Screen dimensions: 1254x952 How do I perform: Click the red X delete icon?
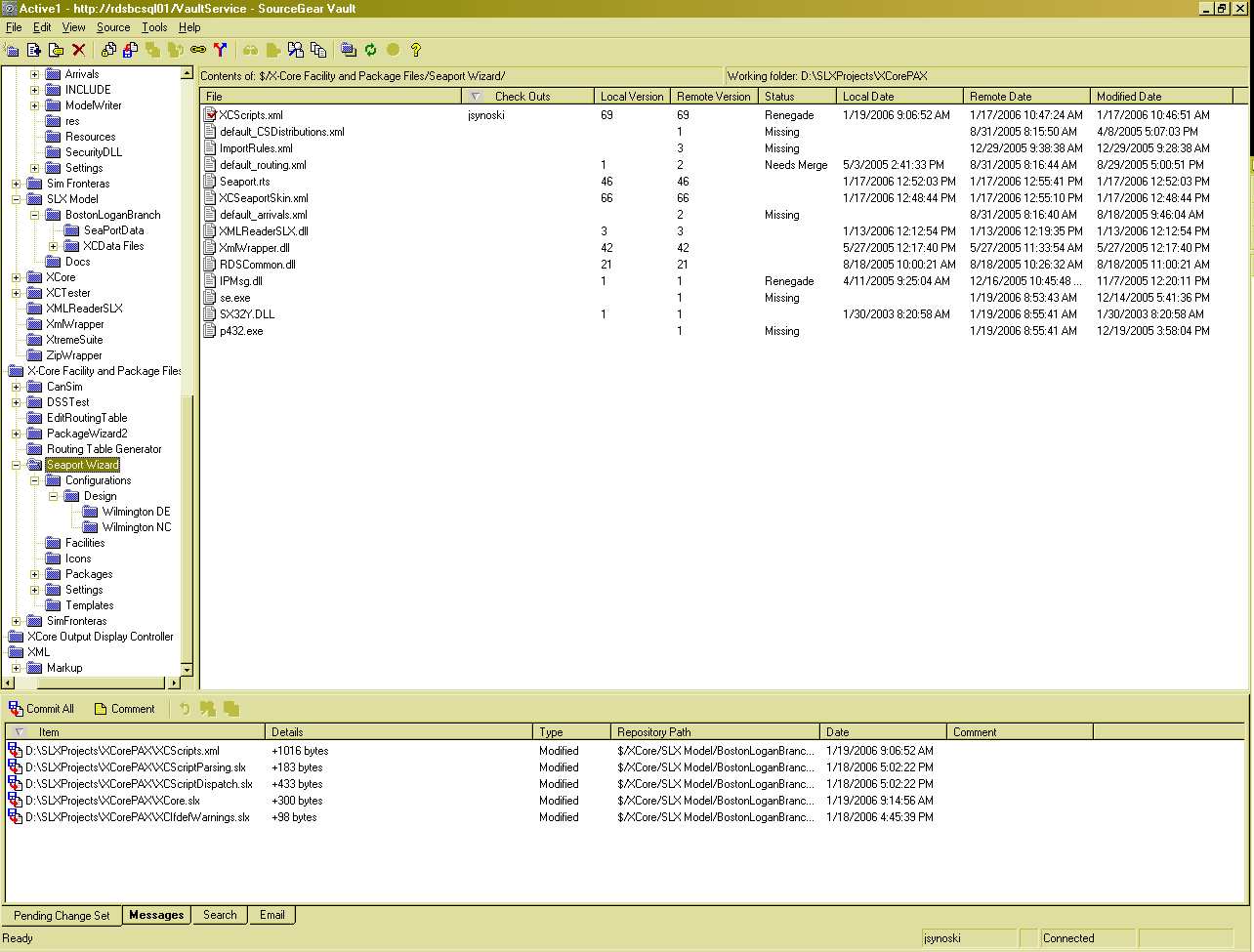79,50
